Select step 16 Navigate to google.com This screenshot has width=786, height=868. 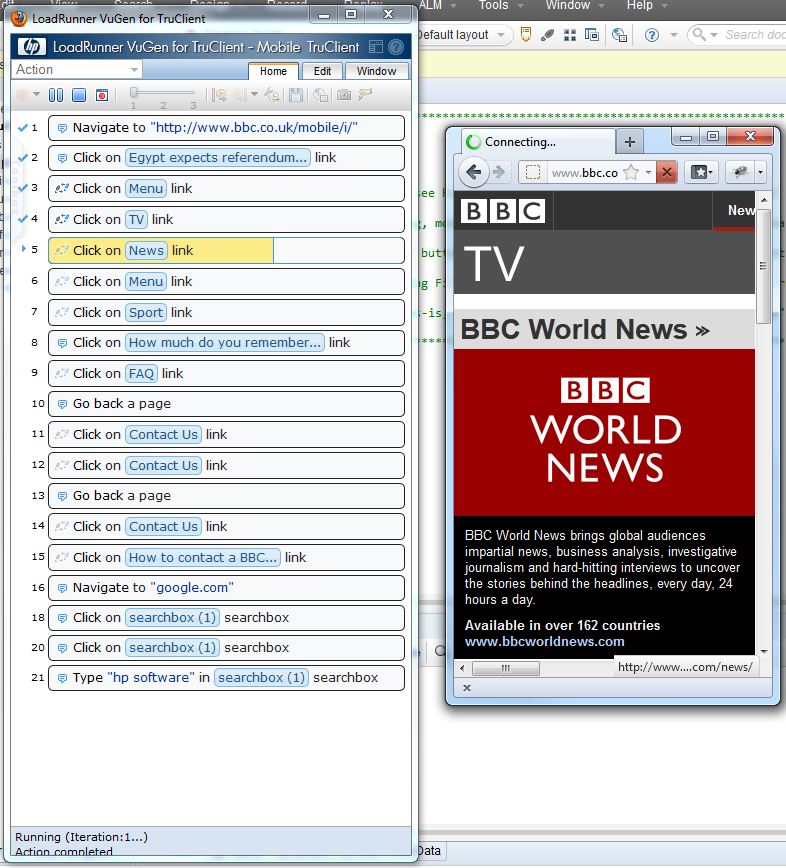pos(226,587)
